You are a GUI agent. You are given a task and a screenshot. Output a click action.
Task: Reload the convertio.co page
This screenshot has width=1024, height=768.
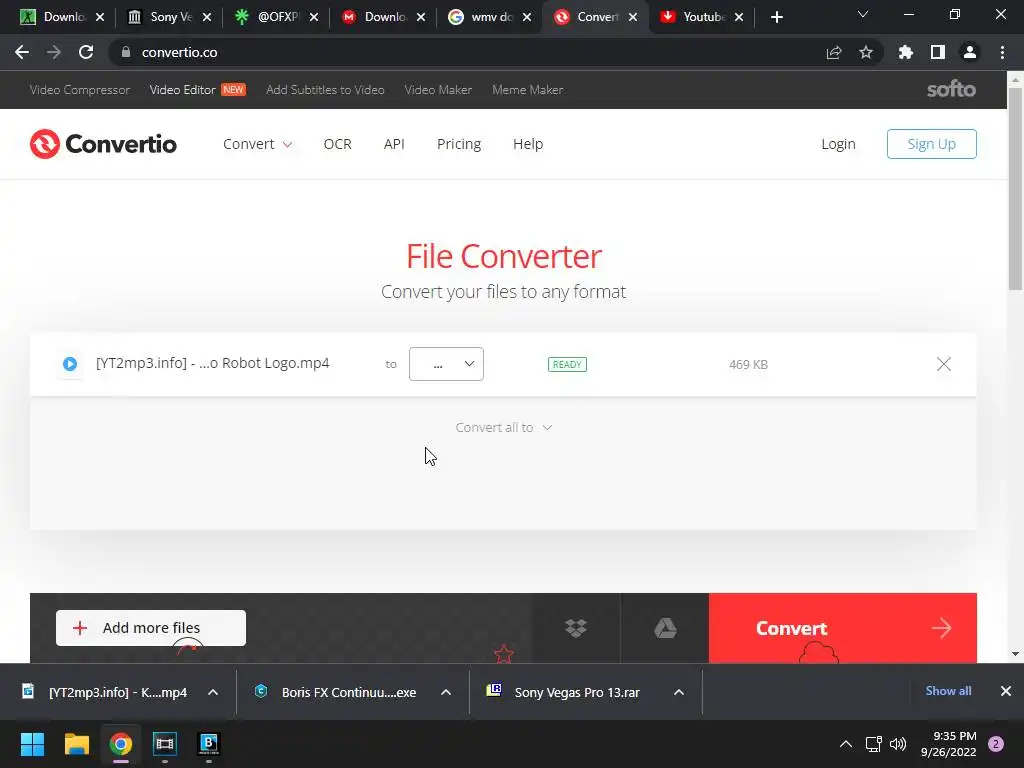click(x=86, y=52)
